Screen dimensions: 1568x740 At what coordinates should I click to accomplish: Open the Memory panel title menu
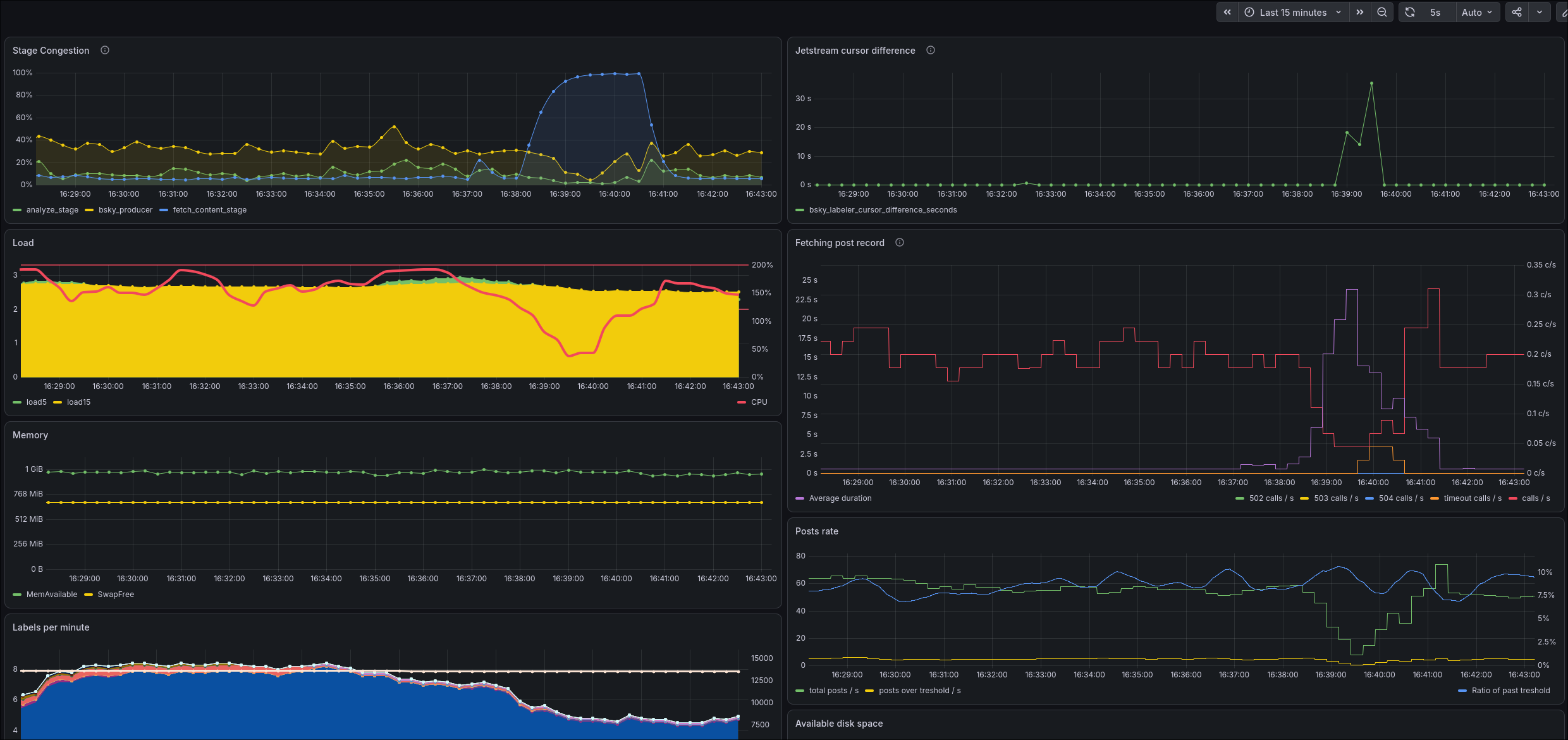pyautogui.click(x=30, y=435)
